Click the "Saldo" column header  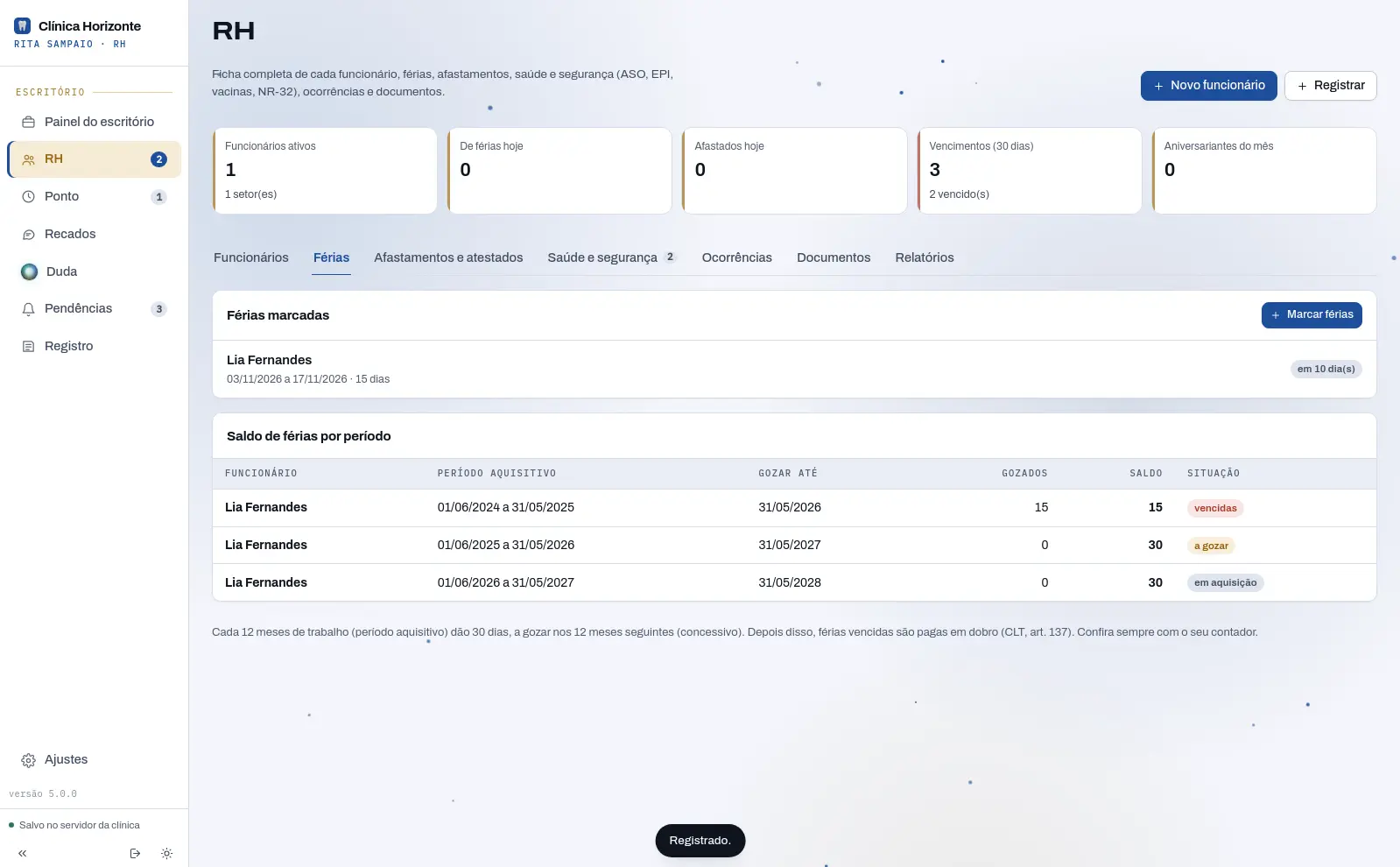(1146, 474)
